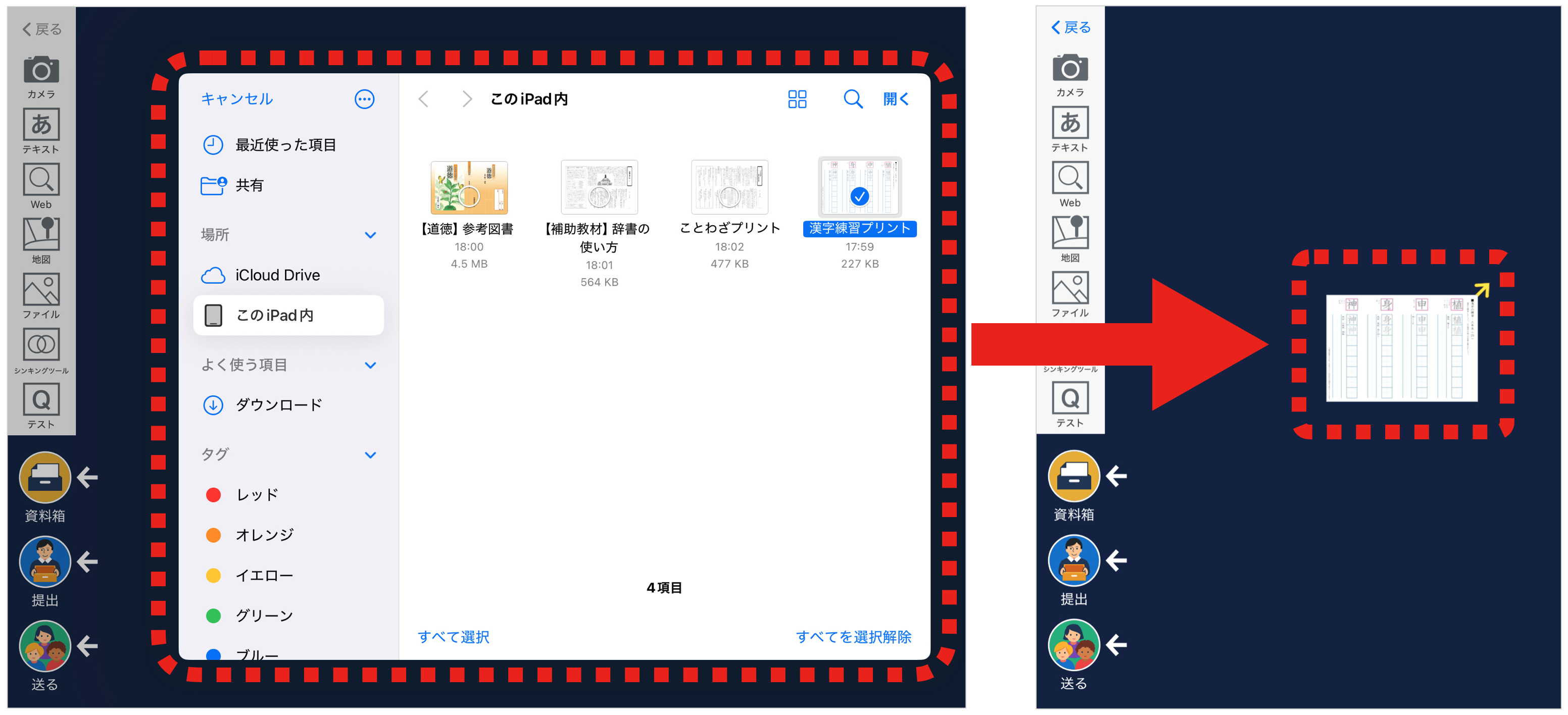Image resolution: width=1568 pixels, height=715 pixels.
Task: Select the 【道徳】参考図書 file
Action: pyautogui.click(x=469, y=188)
